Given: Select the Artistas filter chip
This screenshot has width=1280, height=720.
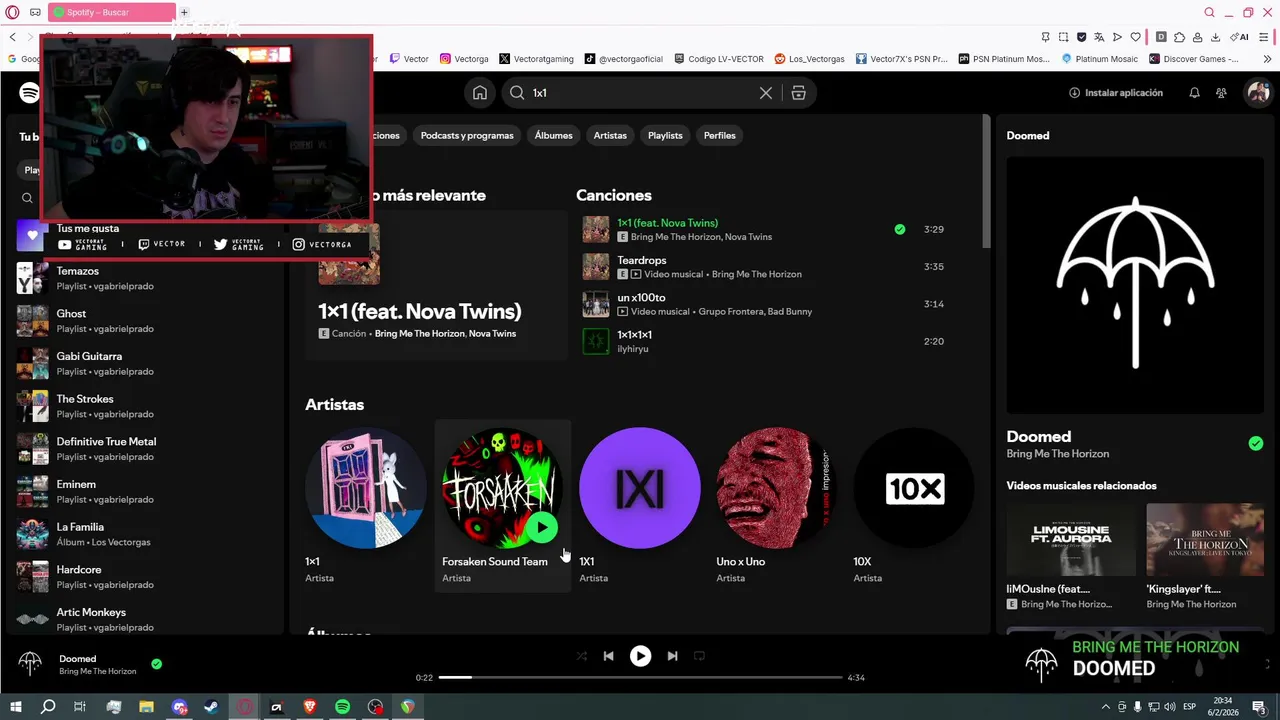Looking at the screenshot, I should pyautogui.click(x=610, y=135).
